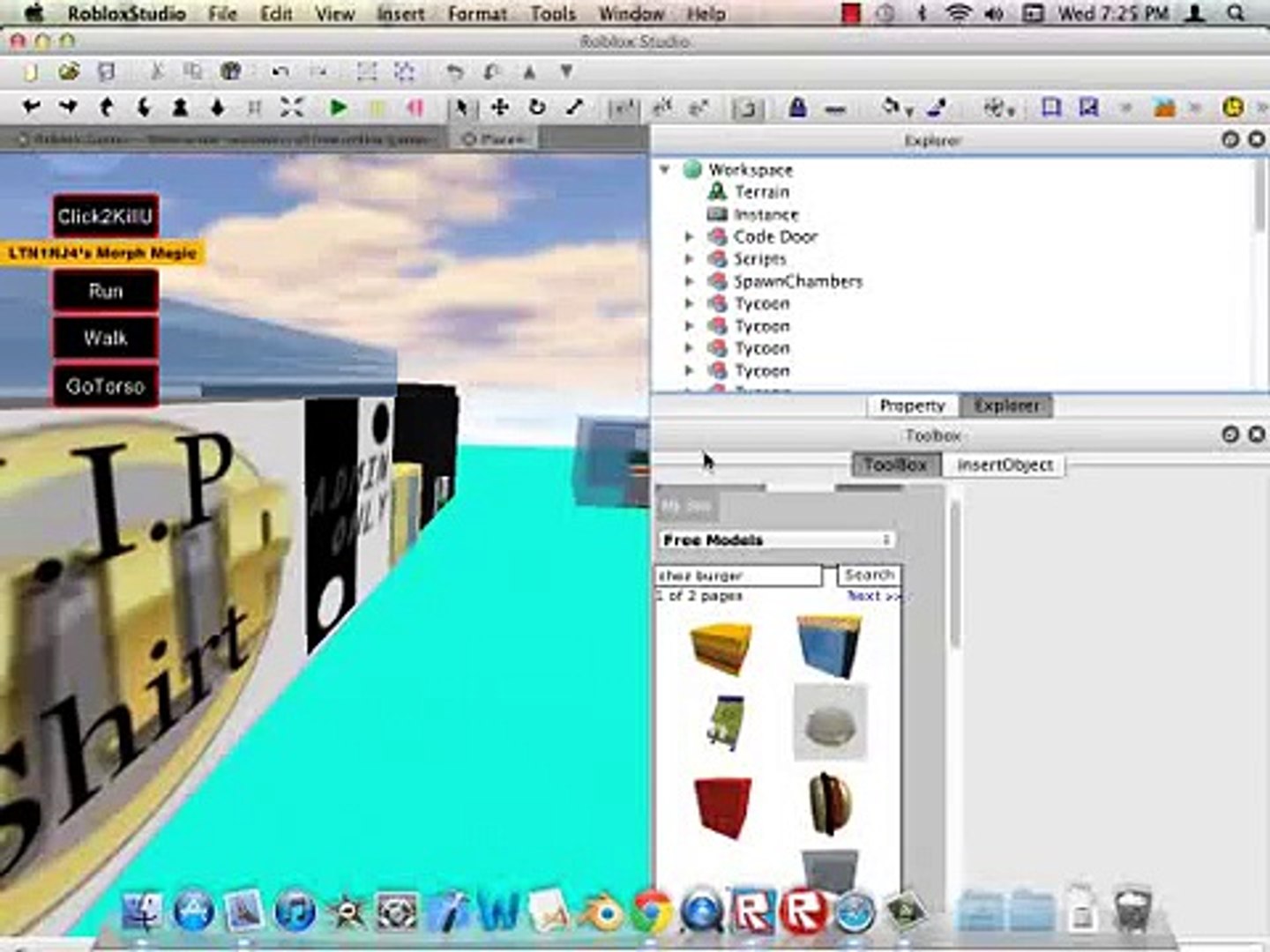Click the camera pan left arrow

32,108
